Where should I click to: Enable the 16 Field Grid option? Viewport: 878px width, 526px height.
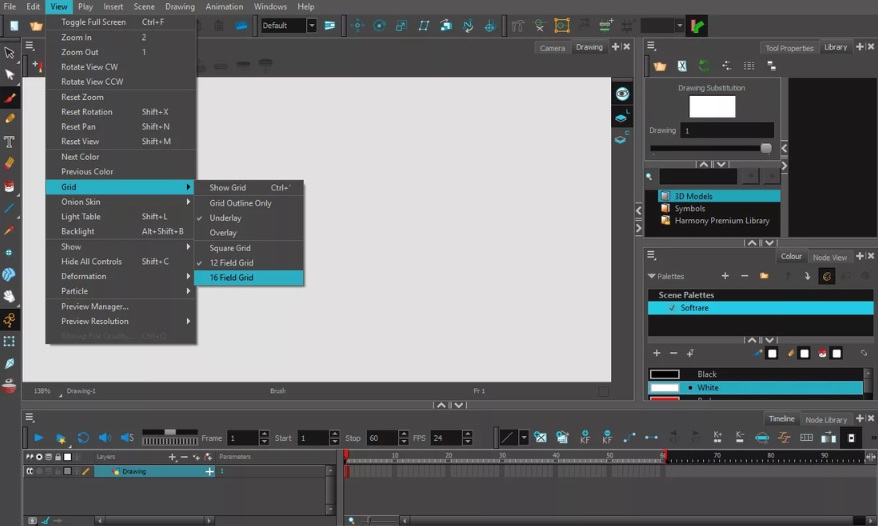[x=231, y=278]
